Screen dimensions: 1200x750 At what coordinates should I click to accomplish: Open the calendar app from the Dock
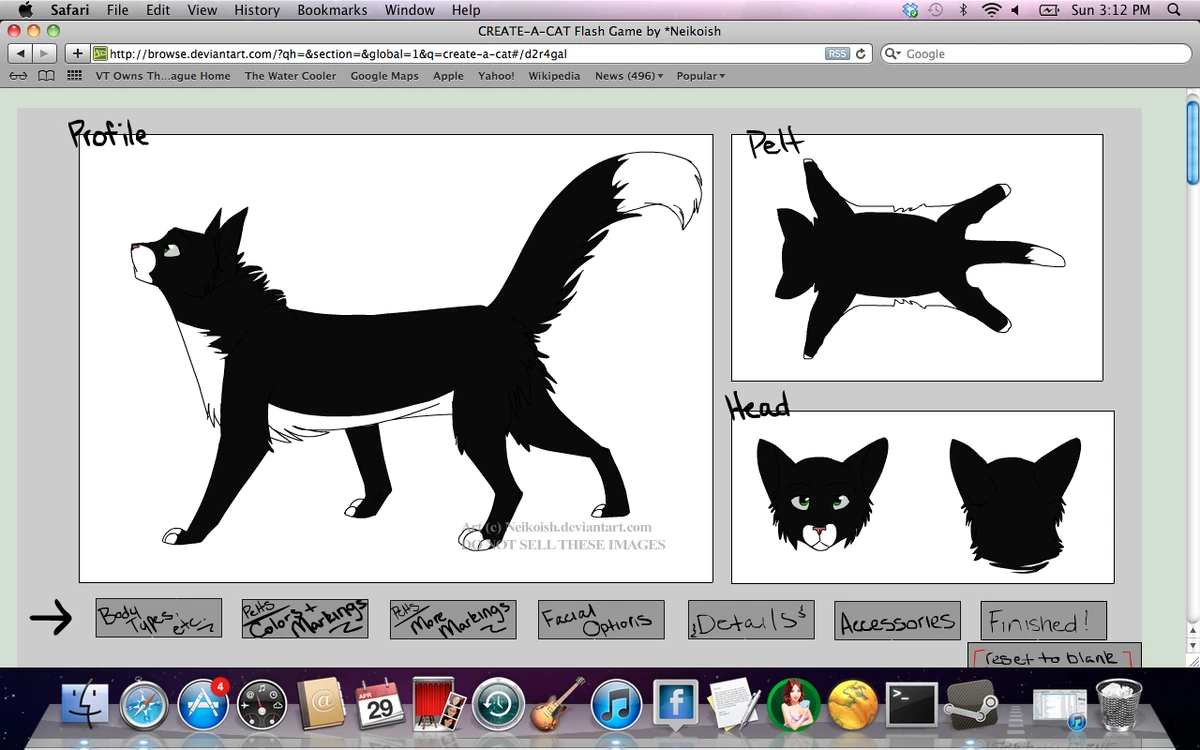coord(378,705)
